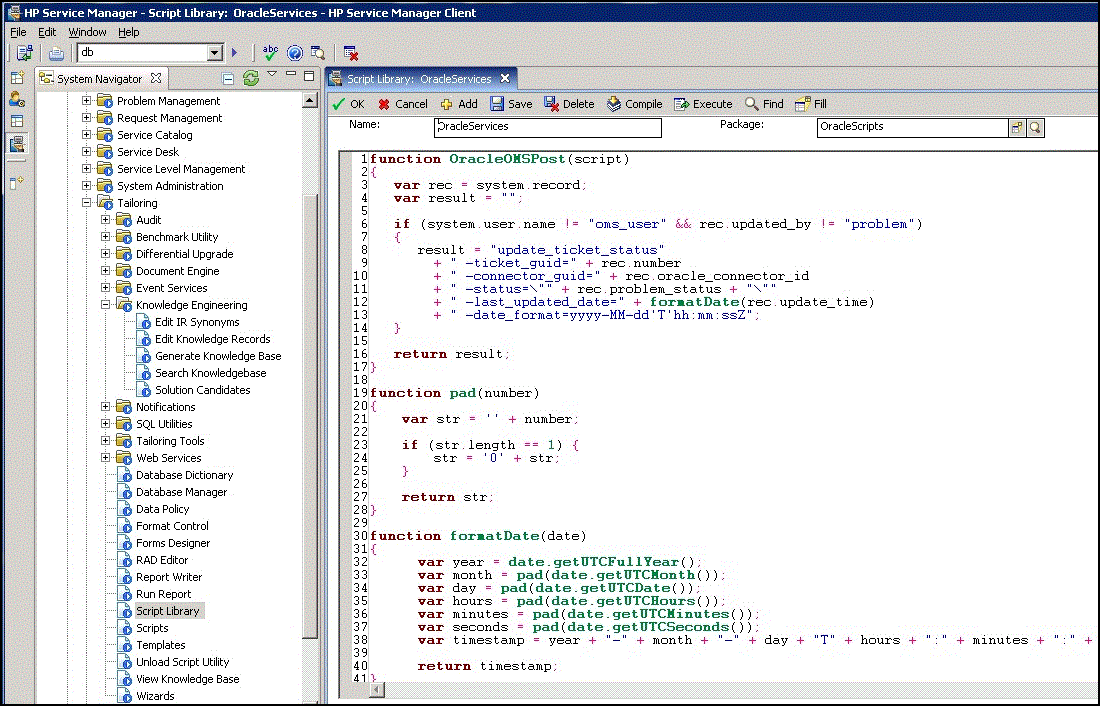Click the spell check icon in toolbar

[271, 53]
